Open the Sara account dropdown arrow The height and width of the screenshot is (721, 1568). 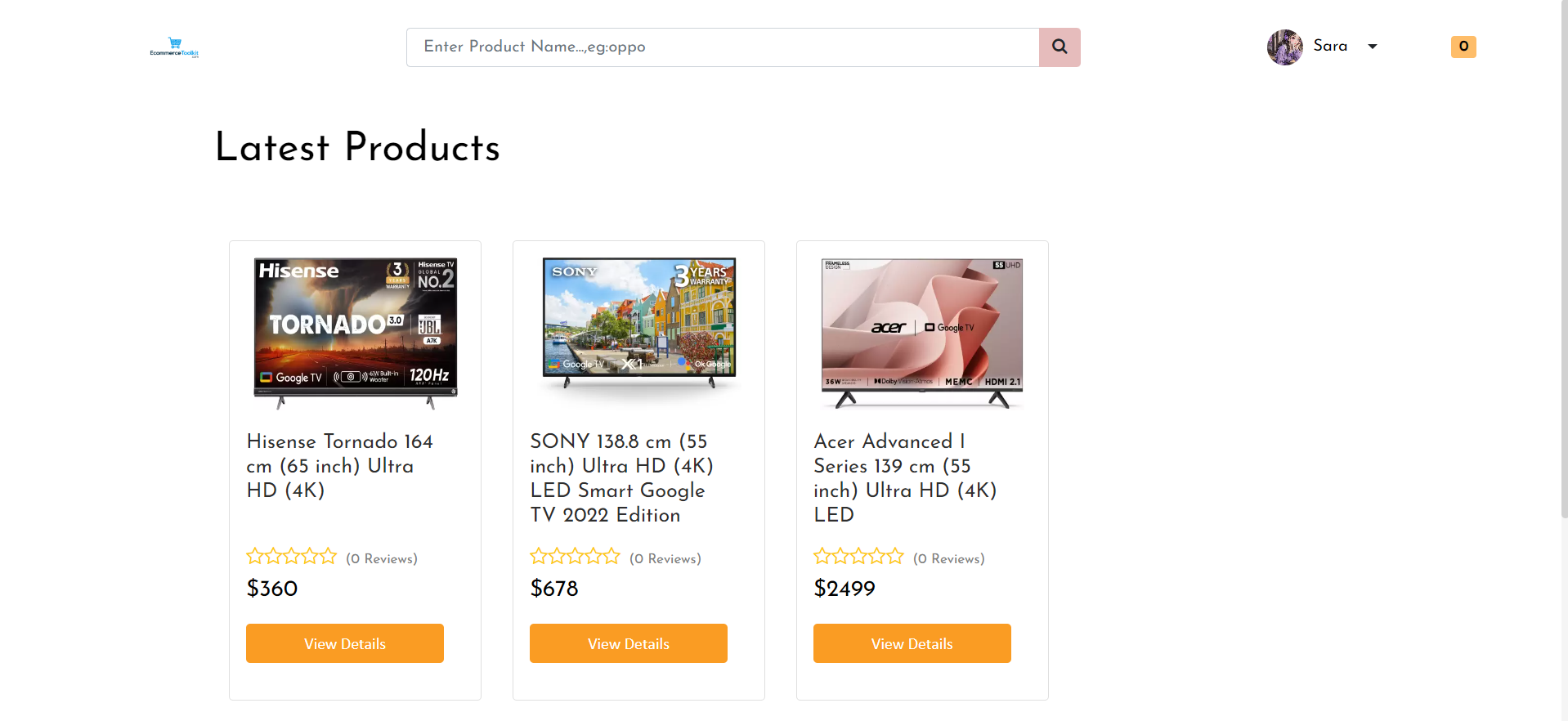point(1373,47)
